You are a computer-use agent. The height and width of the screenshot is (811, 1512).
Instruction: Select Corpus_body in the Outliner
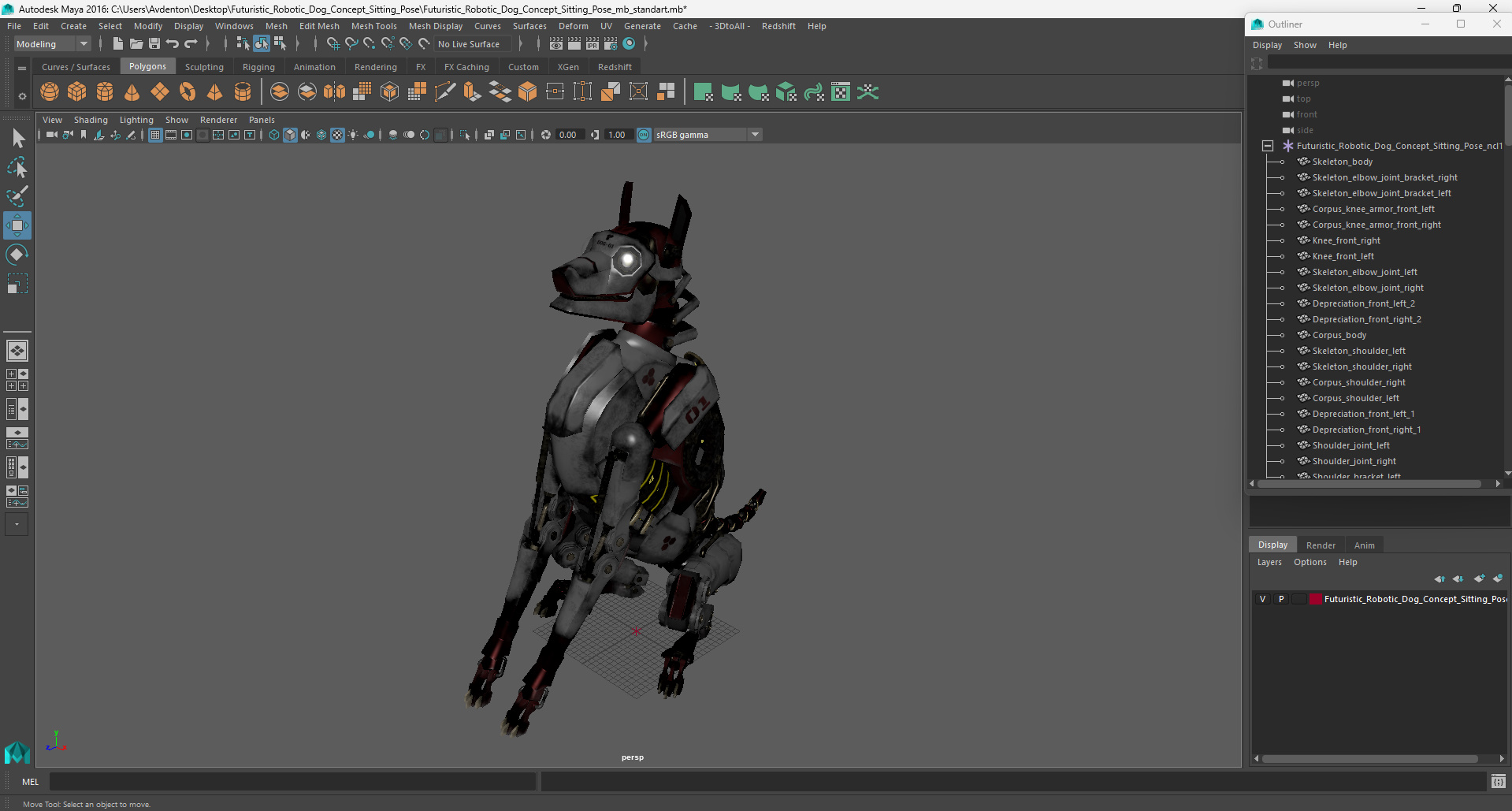click(x=1339, y=335)
